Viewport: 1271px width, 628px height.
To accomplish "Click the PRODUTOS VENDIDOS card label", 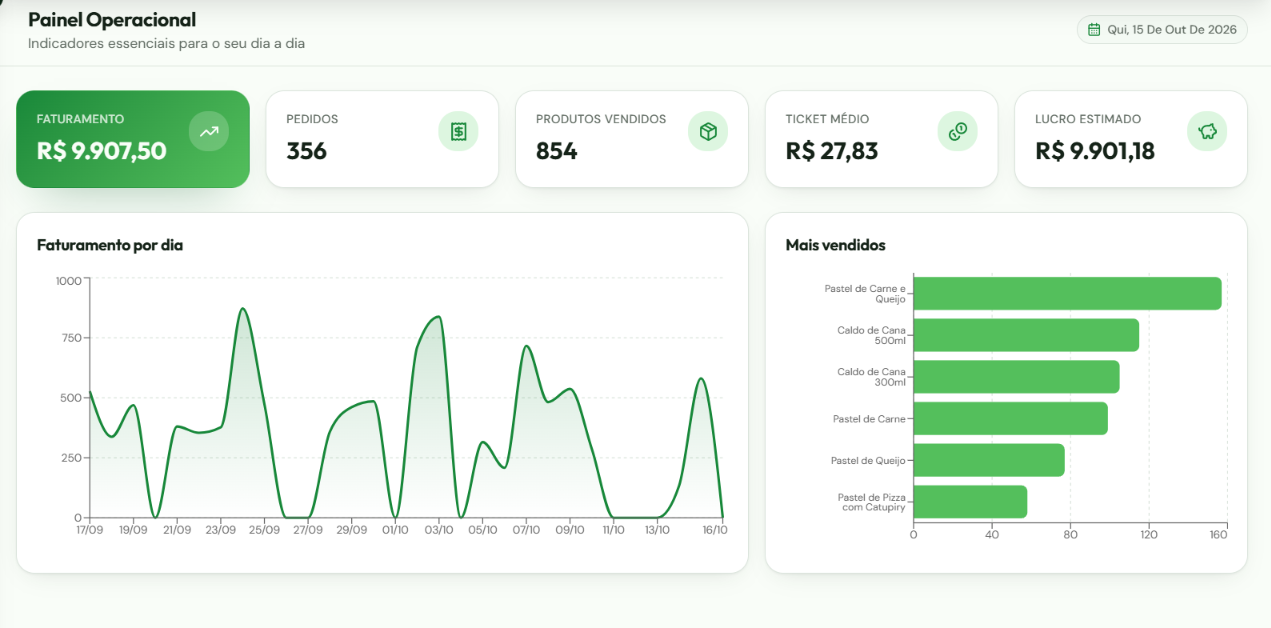I will [x=601, y=119].
